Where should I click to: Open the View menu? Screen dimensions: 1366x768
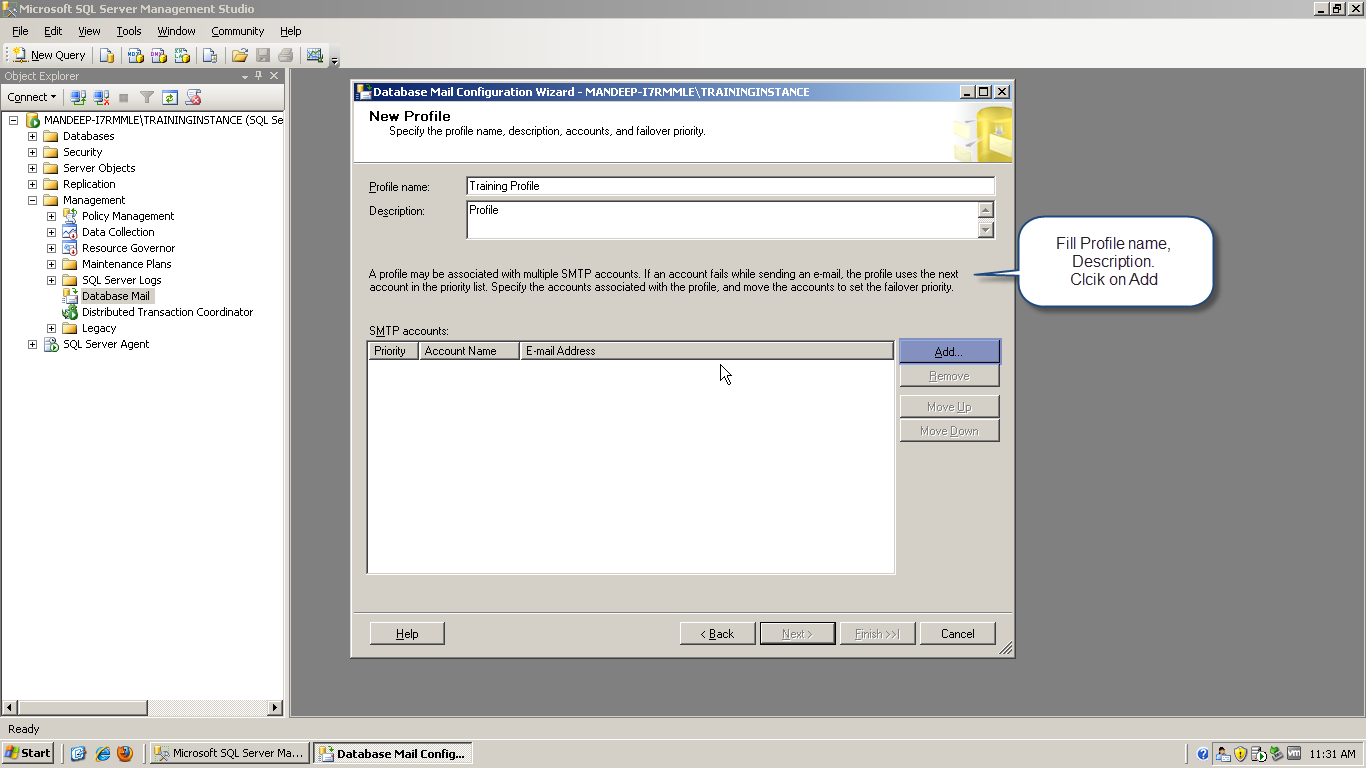point(89,31)
